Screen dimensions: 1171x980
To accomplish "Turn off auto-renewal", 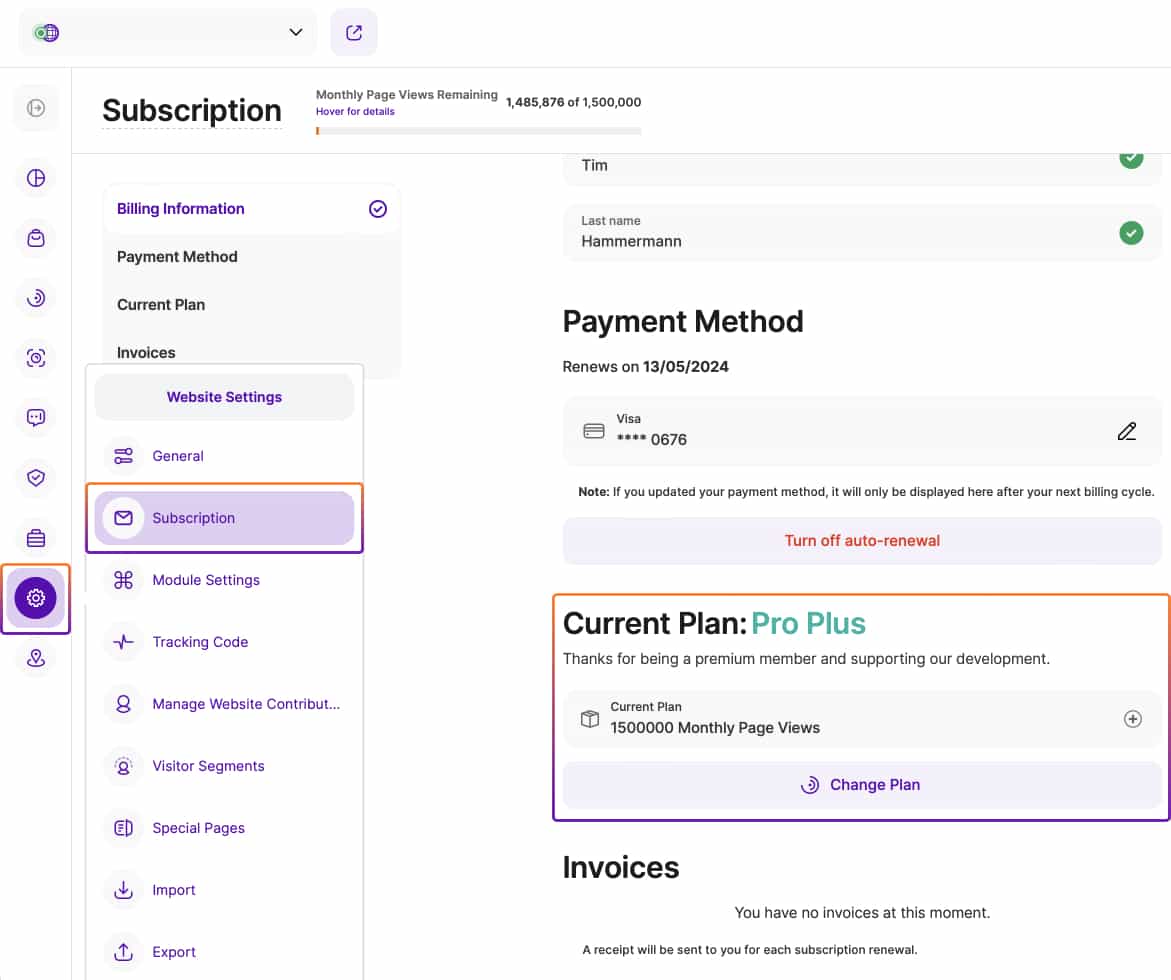I will (x=862, y=541).
